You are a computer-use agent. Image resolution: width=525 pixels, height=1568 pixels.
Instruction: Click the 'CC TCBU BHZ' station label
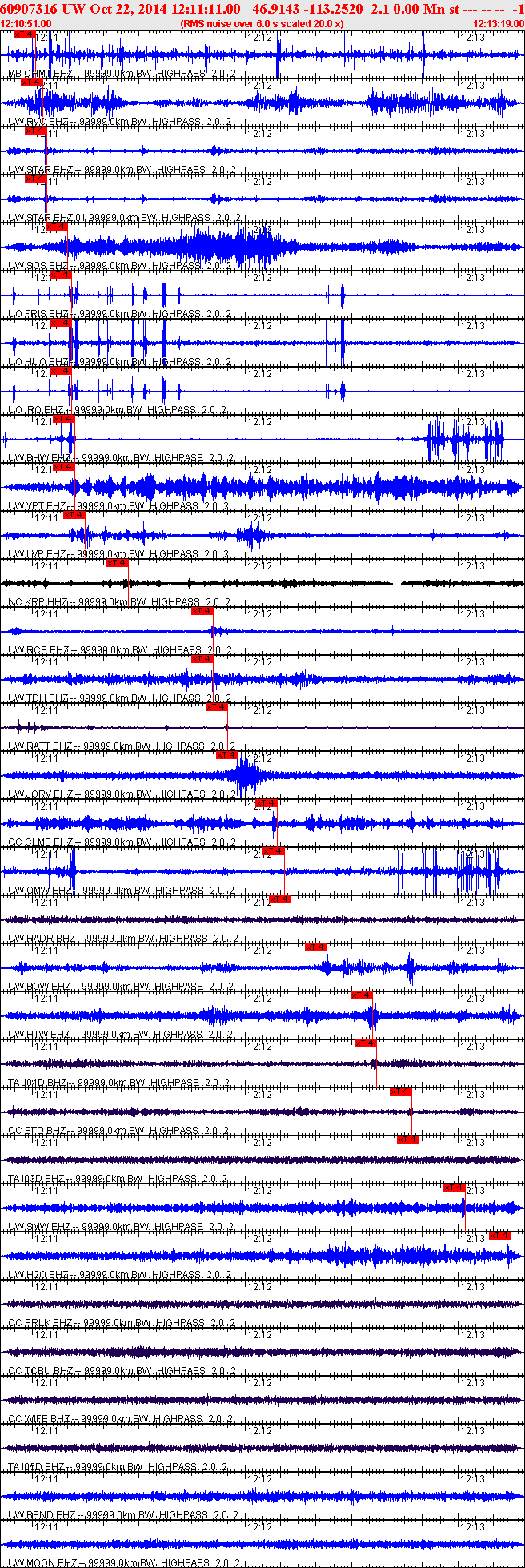40,1371
